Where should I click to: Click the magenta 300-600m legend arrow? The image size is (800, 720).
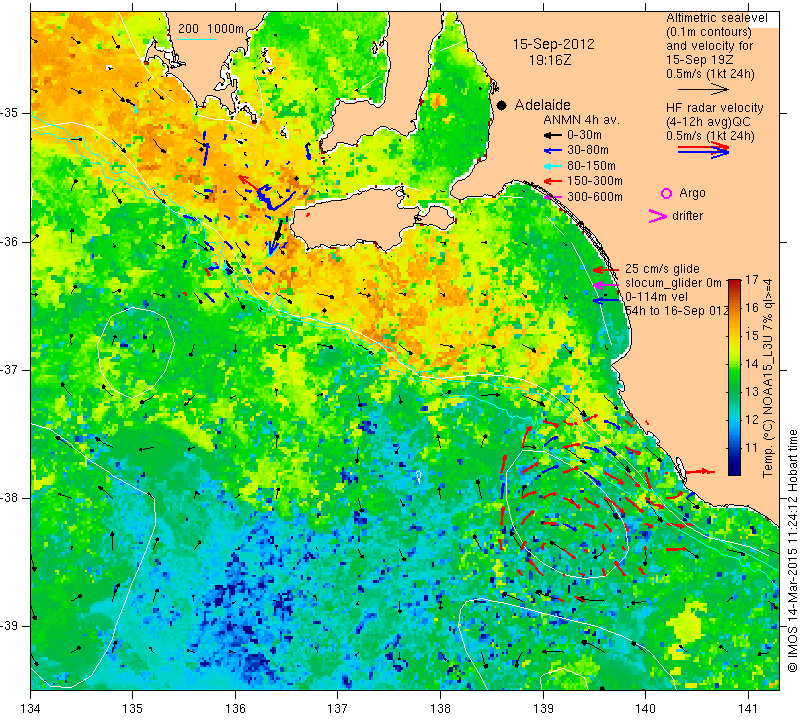[552, 197]
